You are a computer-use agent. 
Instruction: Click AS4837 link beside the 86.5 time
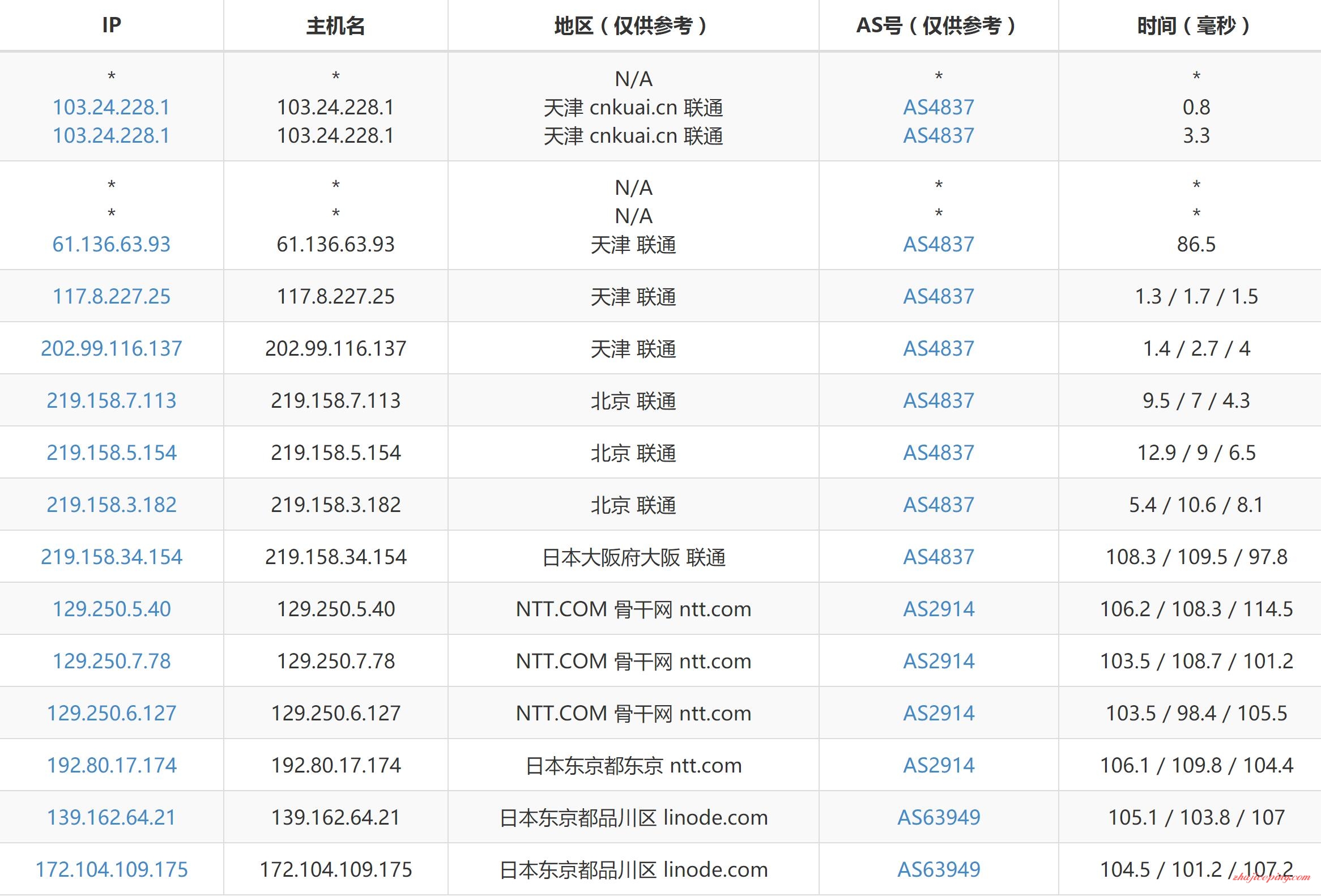pyautogui.click(x=939, y=244)
